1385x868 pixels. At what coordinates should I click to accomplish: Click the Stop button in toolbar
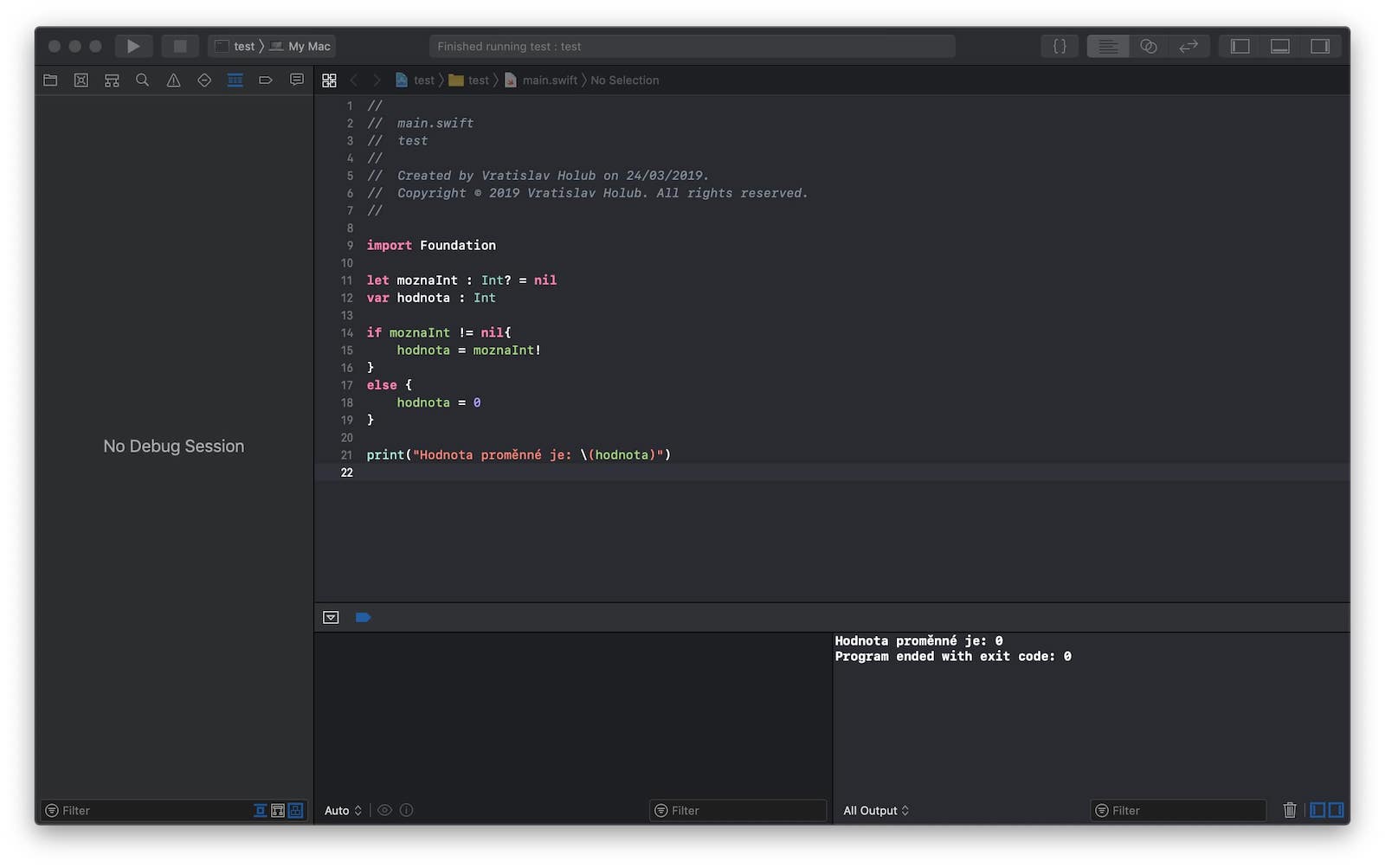[180, 46]
